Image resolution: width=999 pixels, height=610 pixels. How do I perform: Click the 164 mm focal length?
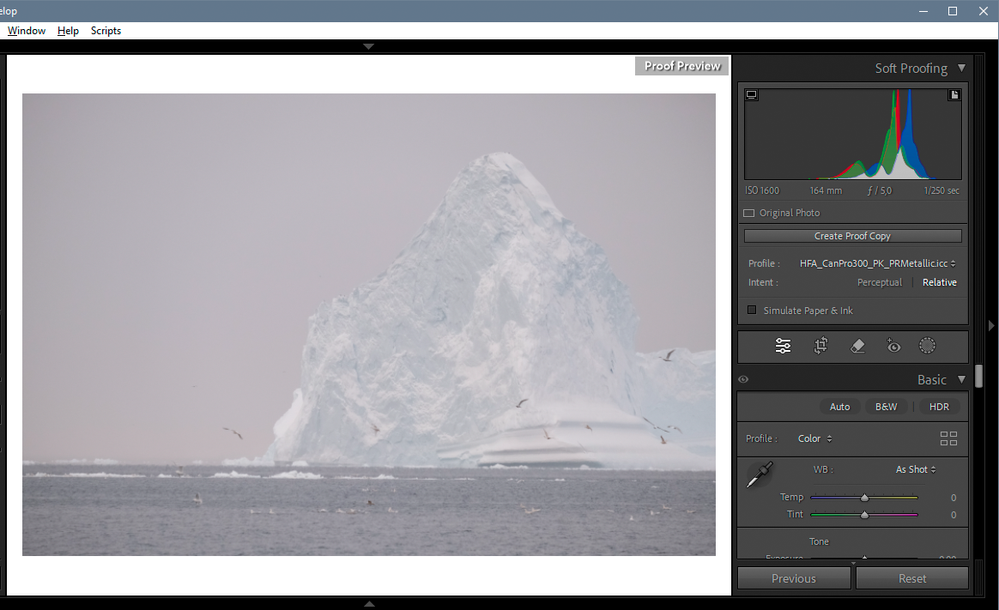pyautogui.click(x=826, y=191)
